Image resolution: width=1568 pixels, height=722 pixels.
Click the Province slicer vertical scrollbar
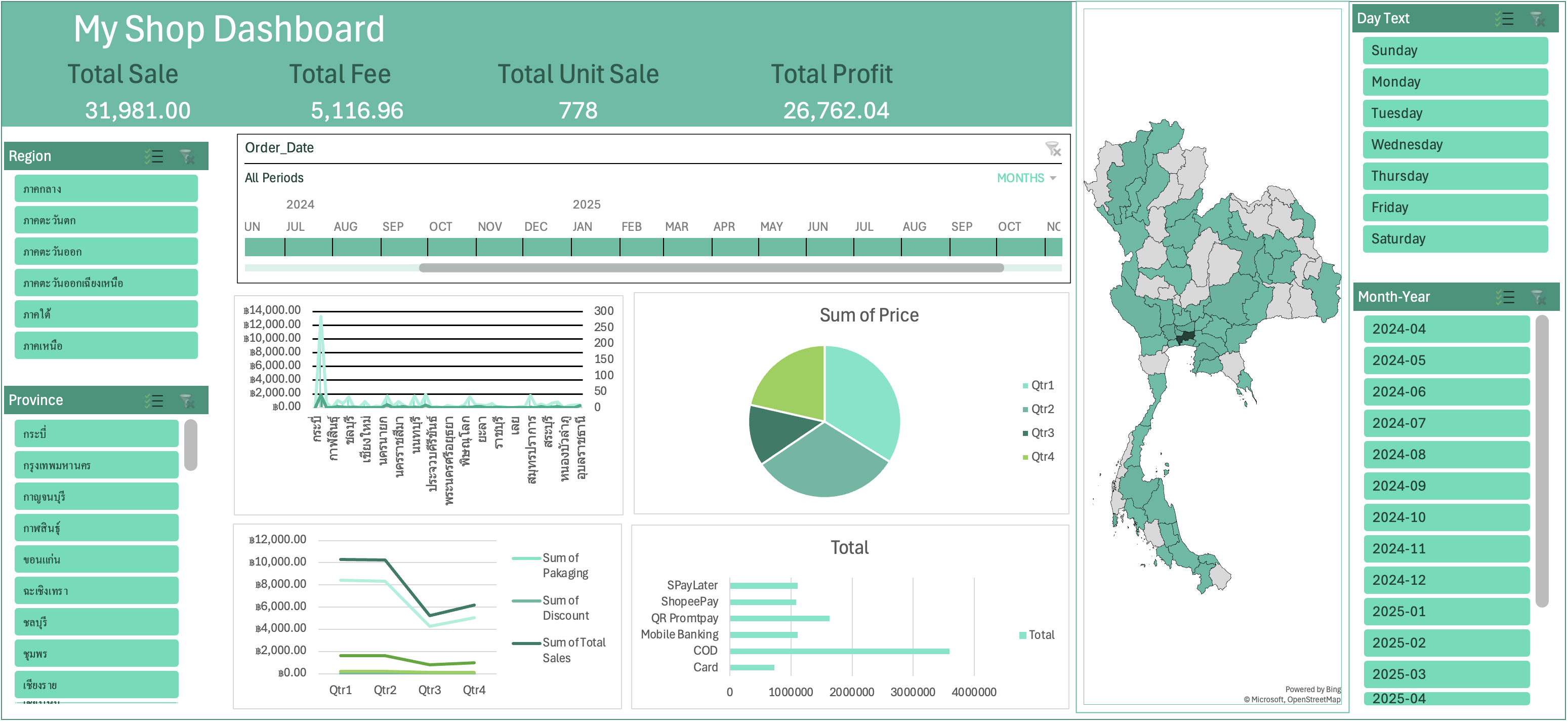click(x=191, y=445)
